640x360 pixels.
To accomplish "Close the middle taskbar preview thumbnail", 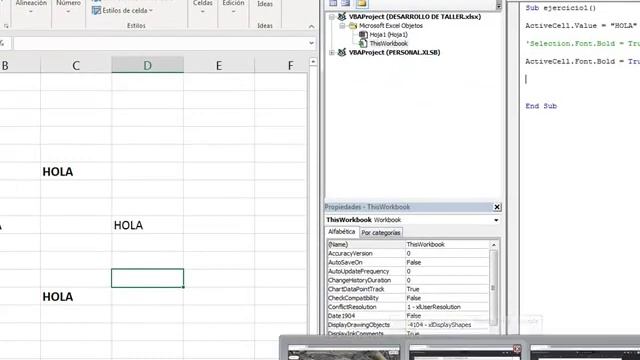I will [517, 349].
